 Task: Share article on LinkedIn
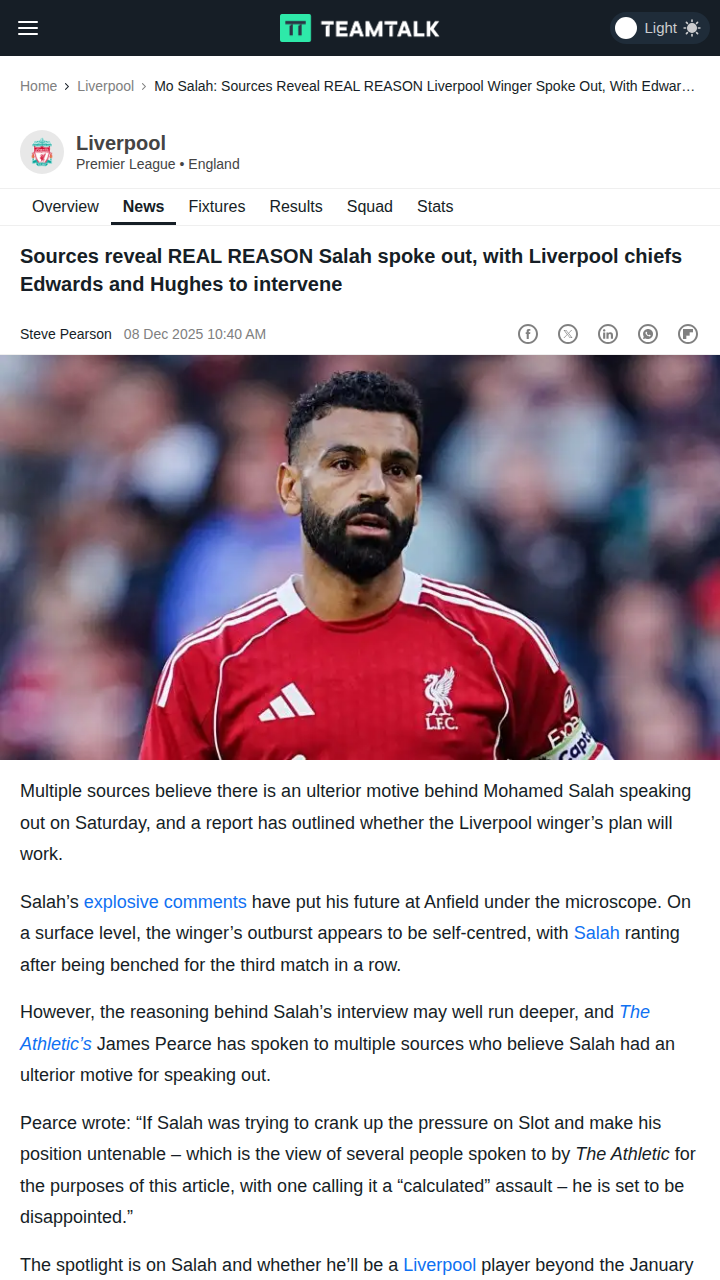pyautogui.click(x=608, y=334)
